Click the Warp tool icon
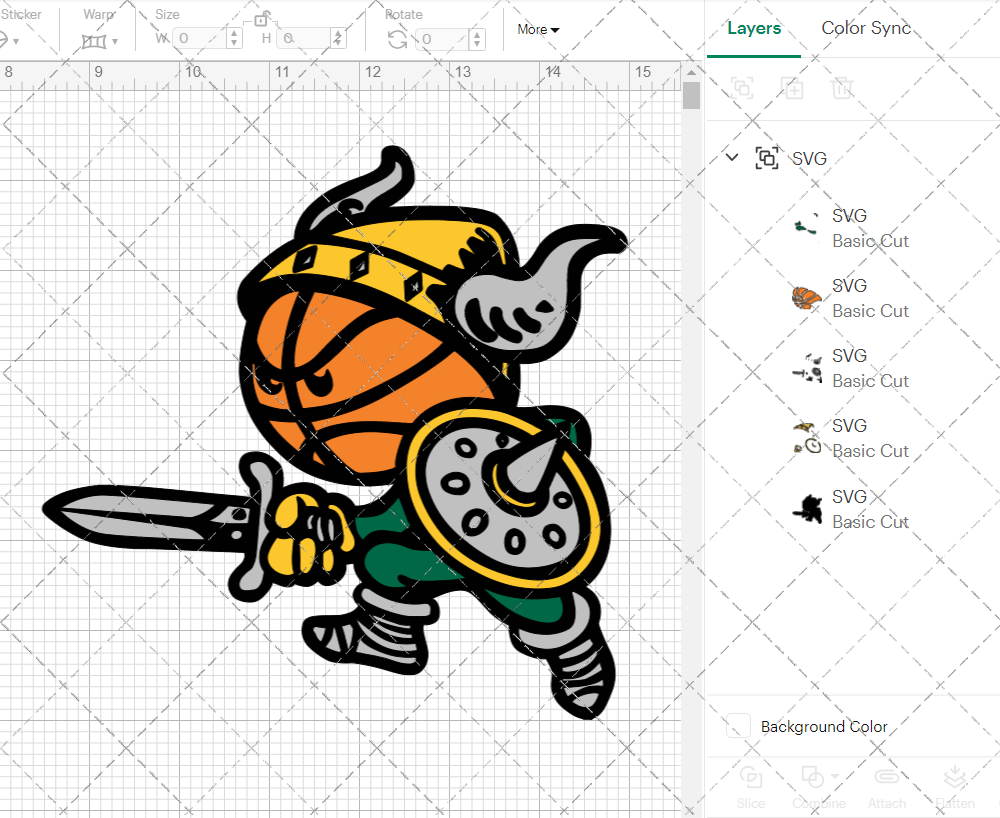The image size is (1000, 818). pyautogui.click(x=95, y=40)
